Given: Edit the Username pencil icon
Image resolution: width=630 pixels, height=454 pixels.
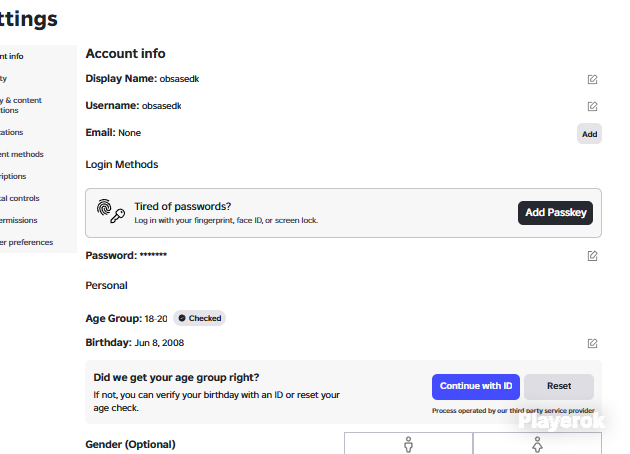Looking at the screenshot, I should point(592,106).
